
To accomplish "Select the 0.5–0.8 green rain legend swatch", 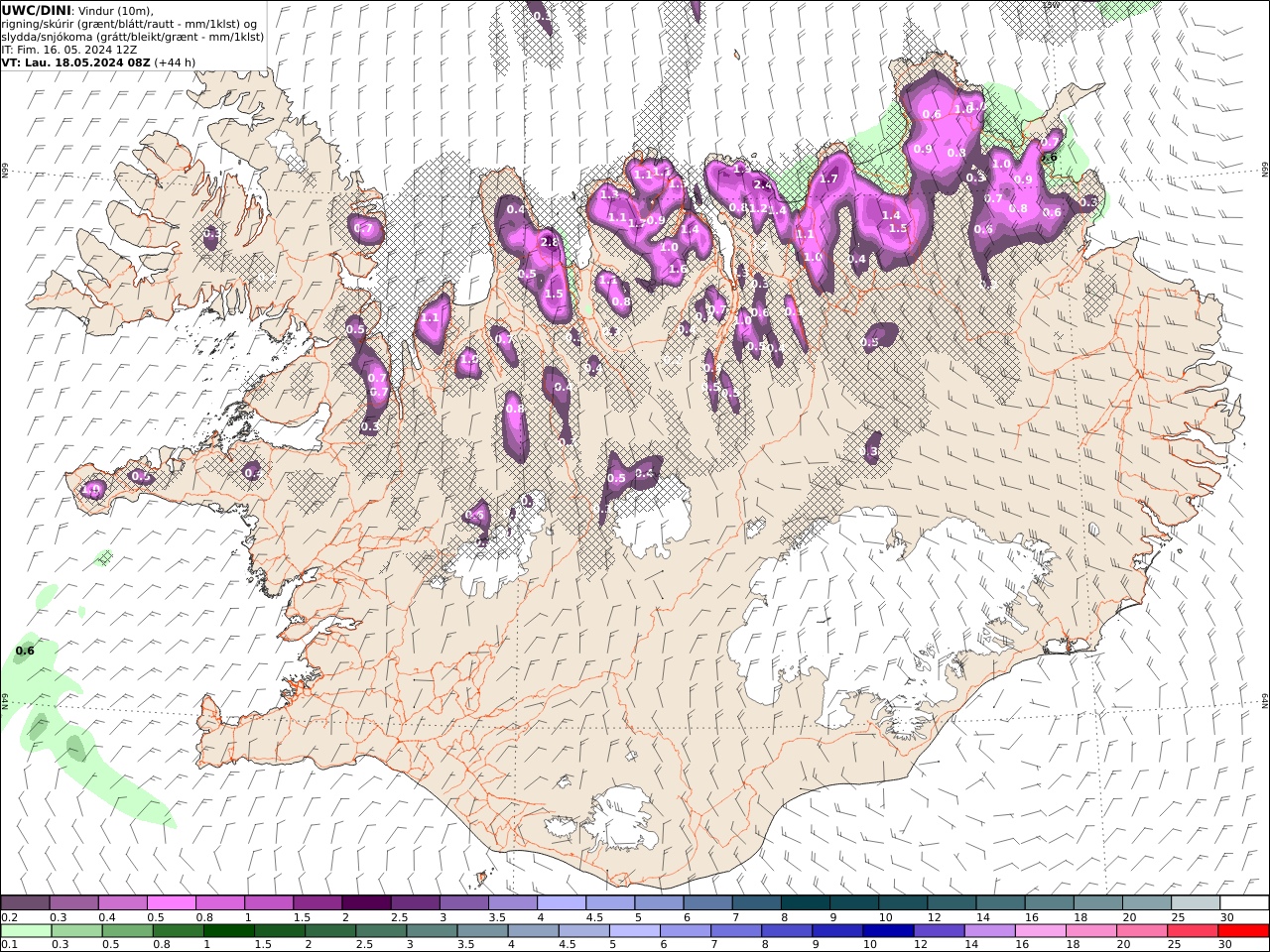I will (127, 930).
